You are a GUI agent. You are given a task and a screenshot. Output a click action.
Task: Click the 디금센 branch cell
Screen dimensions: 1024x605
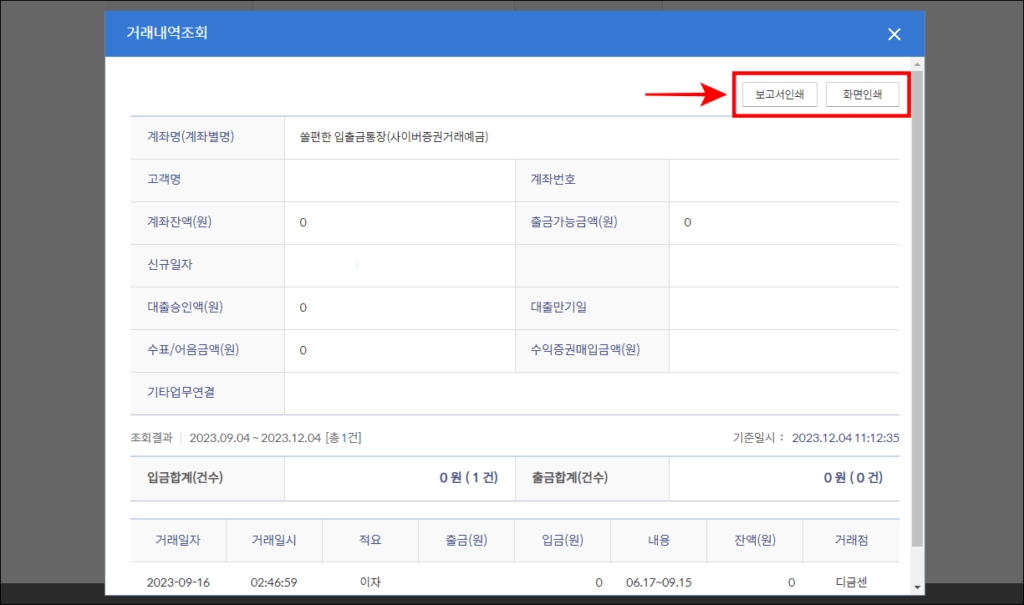pyautogui.click(x=851, y=582)
